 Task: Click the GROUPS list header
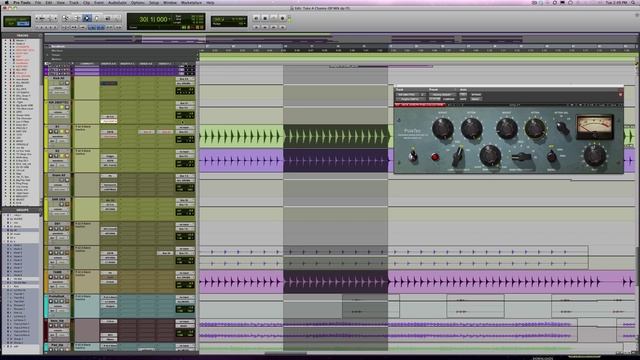tap(22, 210)
